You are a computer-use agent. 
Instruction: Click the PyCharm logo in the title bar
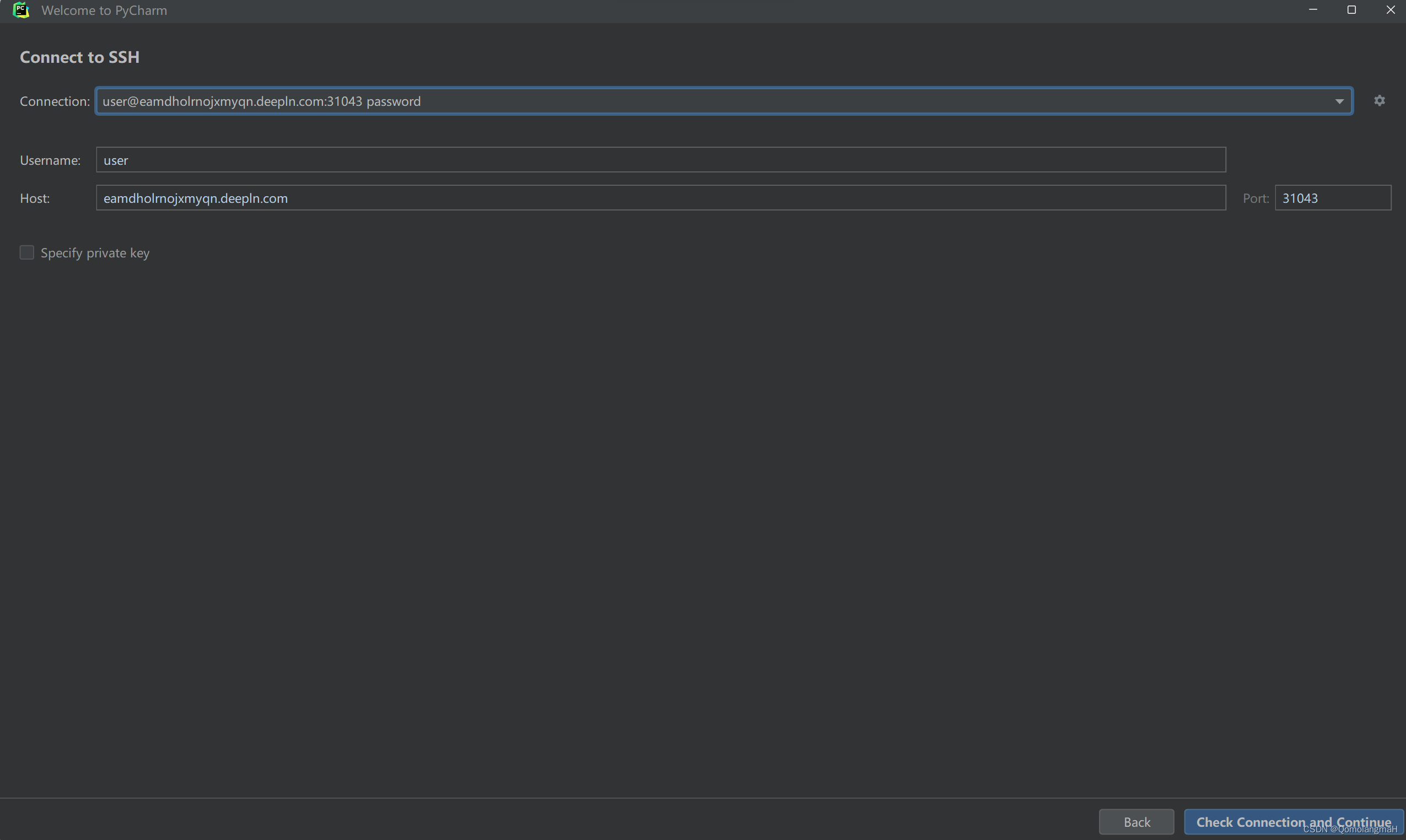[21, 9]
